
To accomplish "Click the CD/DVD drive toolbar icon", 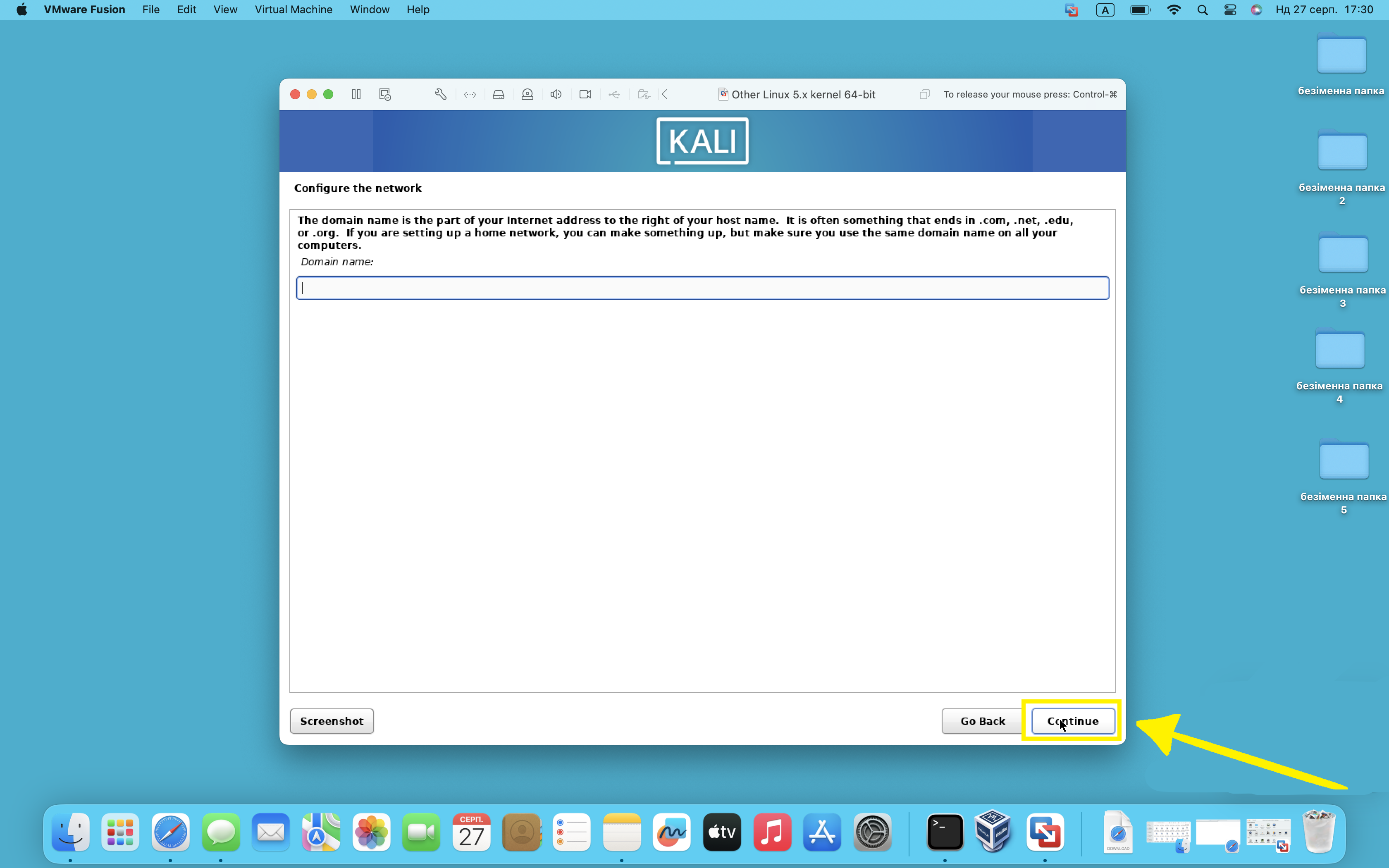I will click(527, 94).
